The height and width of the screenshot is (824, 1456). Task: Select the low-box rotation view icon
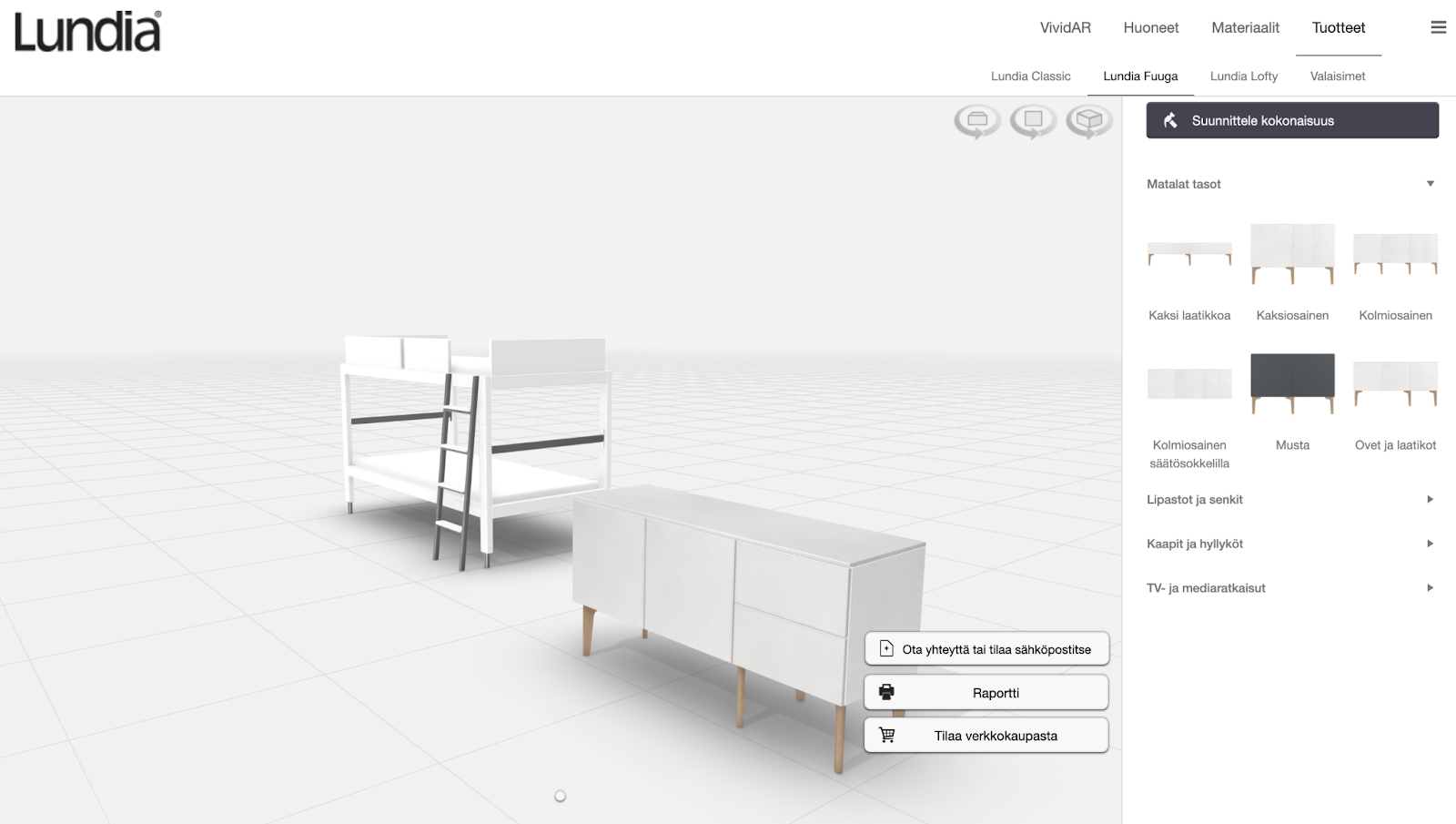pyautogui.click(x=976, y=119)
